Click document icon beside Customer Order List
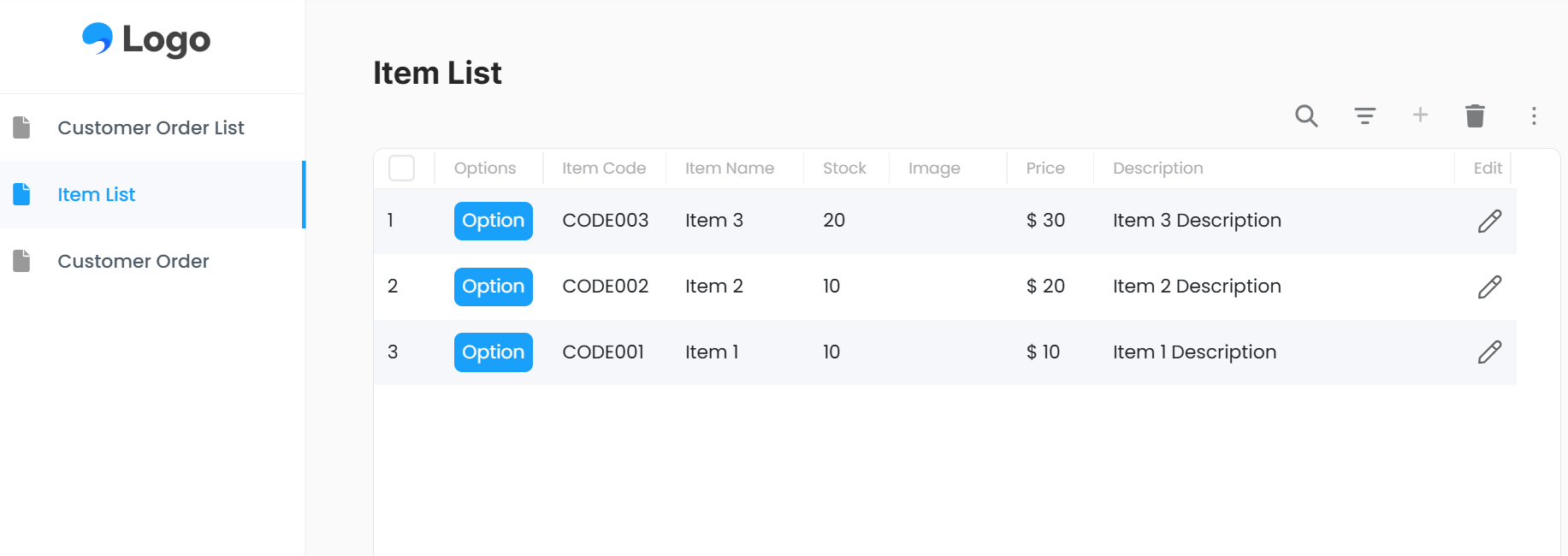 pyautogui.click(x=22, y=127)
